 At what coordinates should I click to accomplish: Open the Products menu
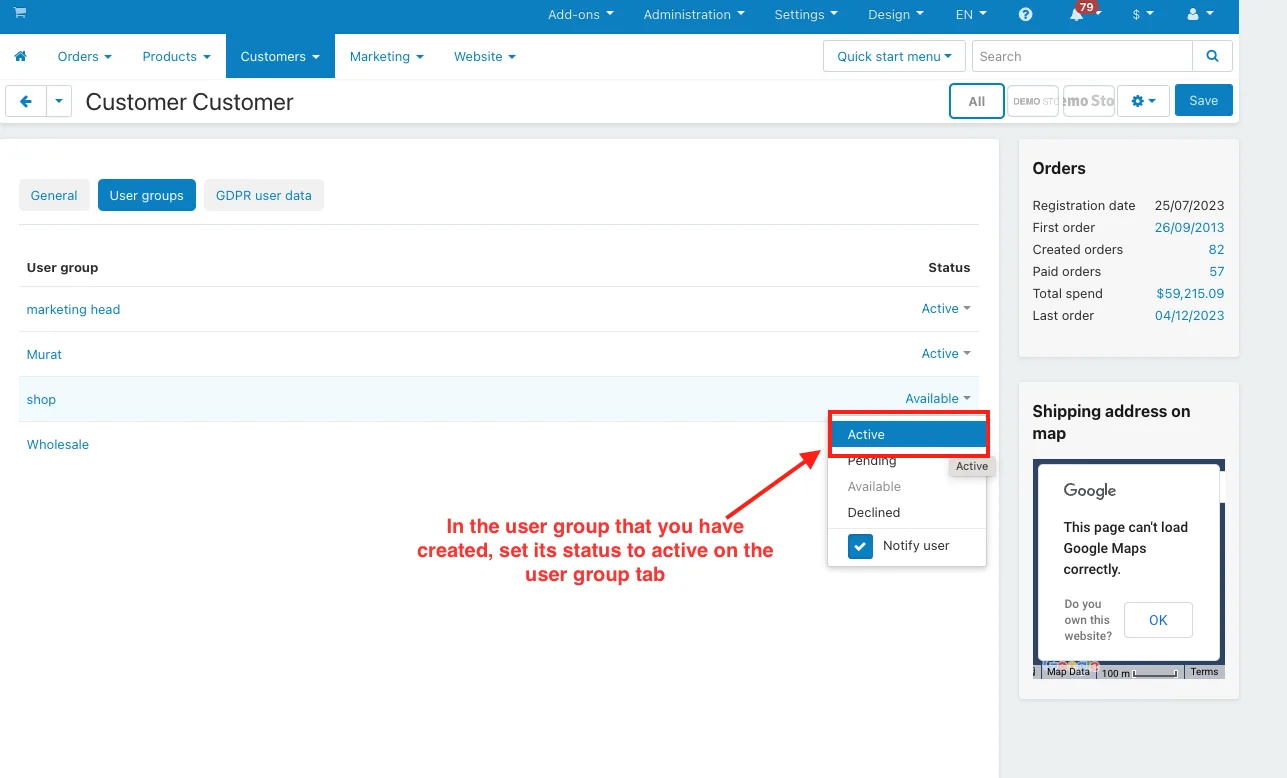(176, 57)
